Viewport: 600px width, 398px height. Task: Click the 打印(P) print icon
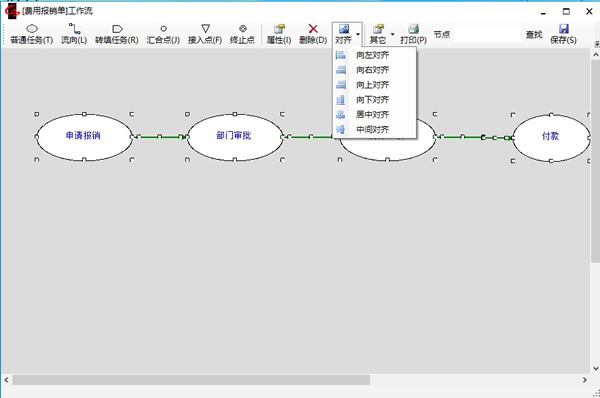click(x=413, y=29)
